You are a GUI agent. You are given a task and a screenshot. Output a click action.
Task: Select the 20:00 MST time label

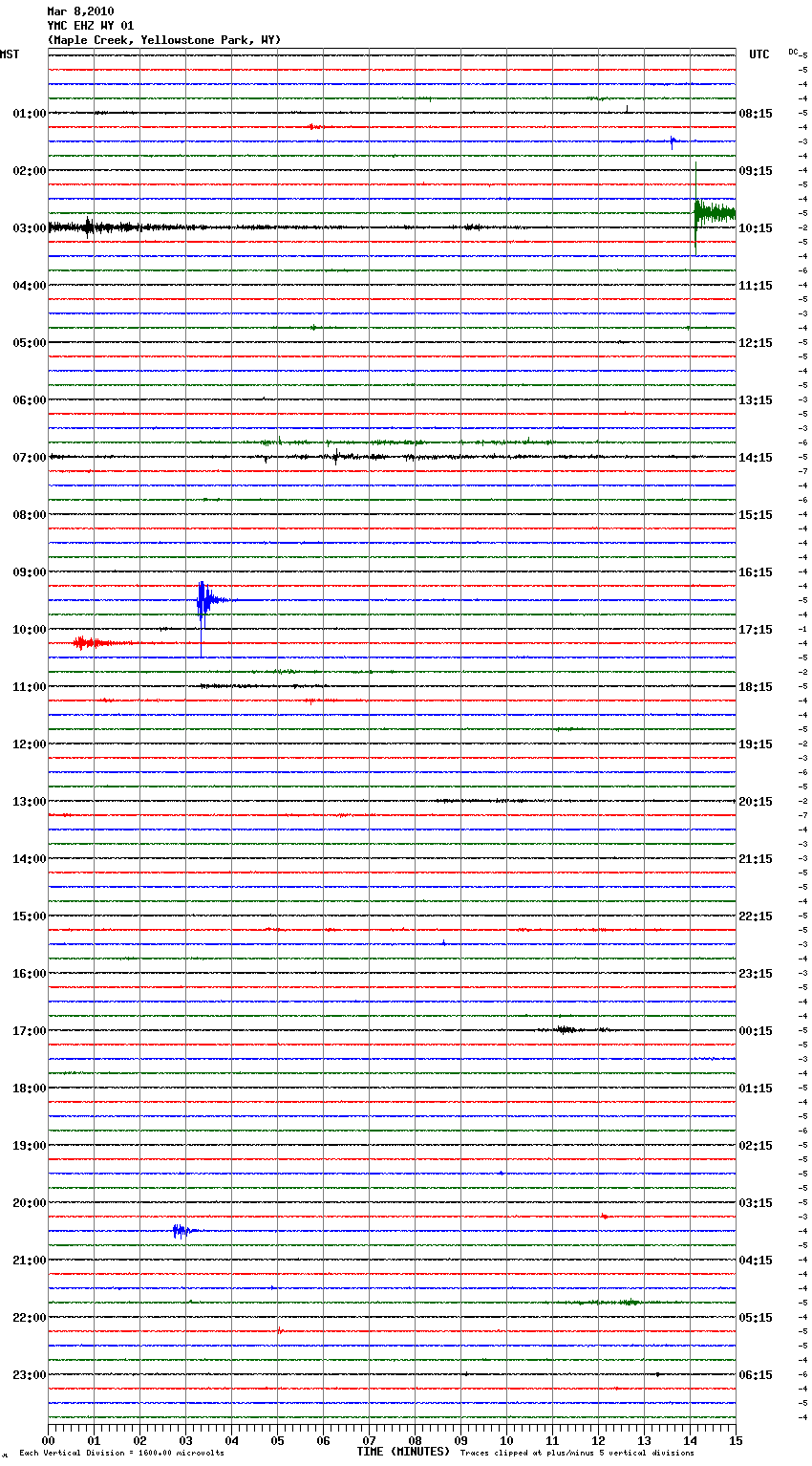coord(30,1203)
